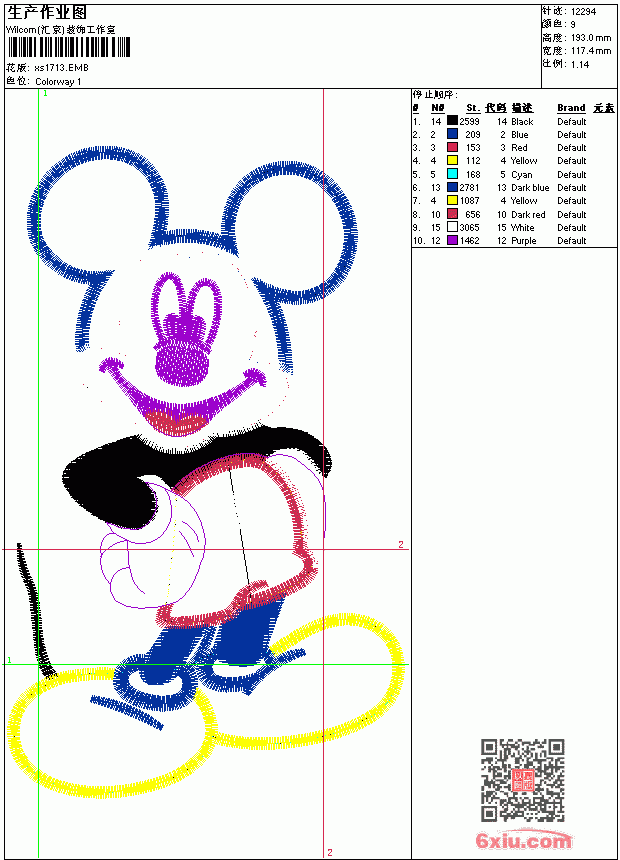Click the color count value 9
The height and width of the screenshot is (860, 620).
click(573, 25)
